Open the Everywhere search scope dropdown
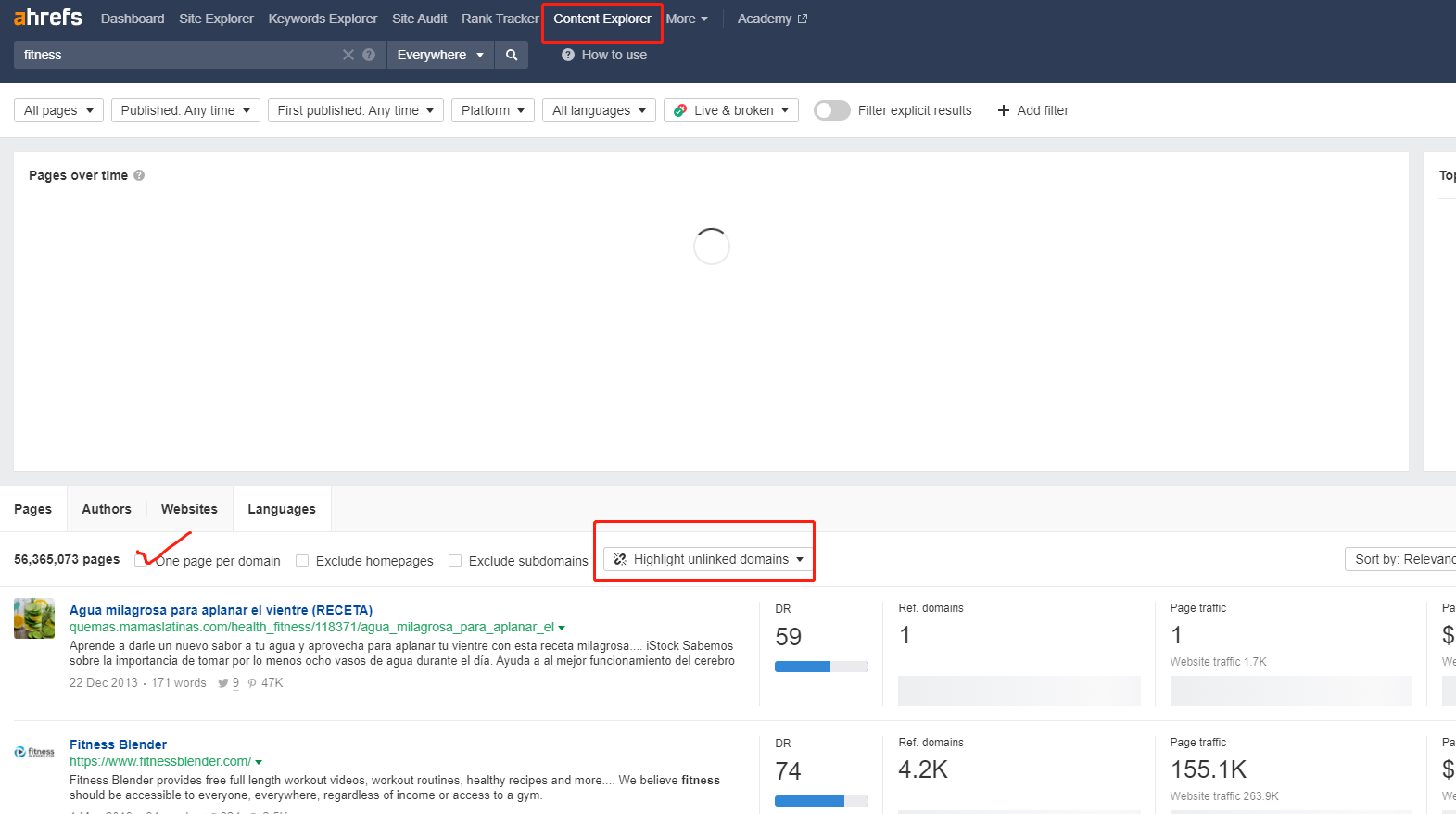1456x814 pixels. click(440, 55)
